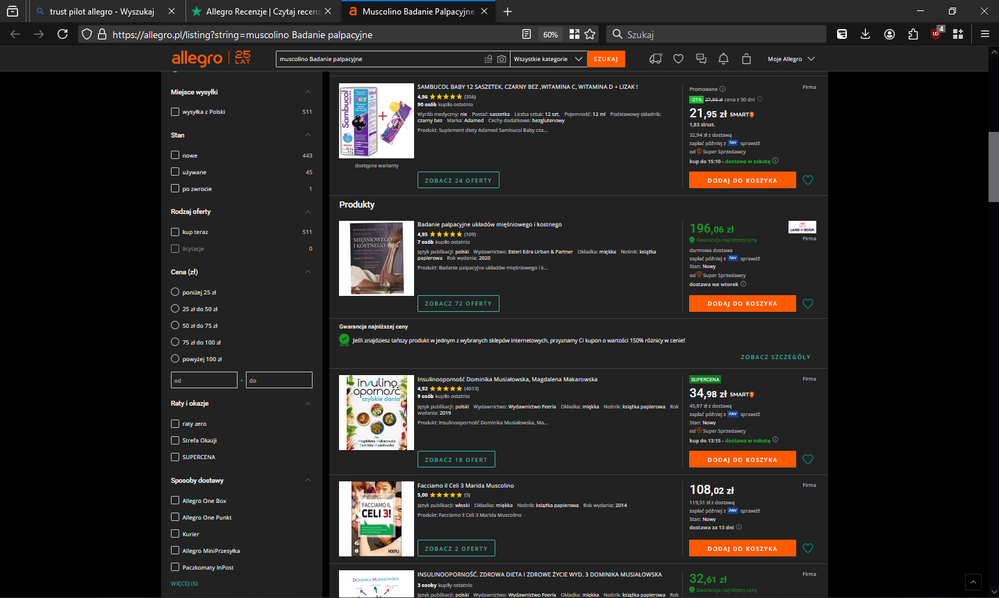Check the 'kup teraz' offer type checkbox

[175, 232]
